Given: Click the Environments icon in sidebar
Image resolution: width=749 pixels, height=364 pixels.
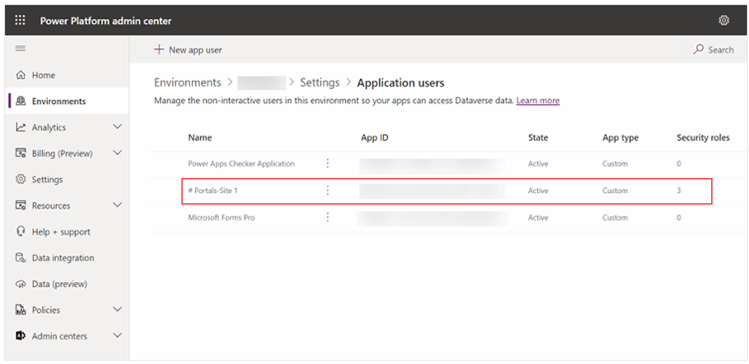Looking at the screenshot, I should pyautogui.click(x=21, y=101).
